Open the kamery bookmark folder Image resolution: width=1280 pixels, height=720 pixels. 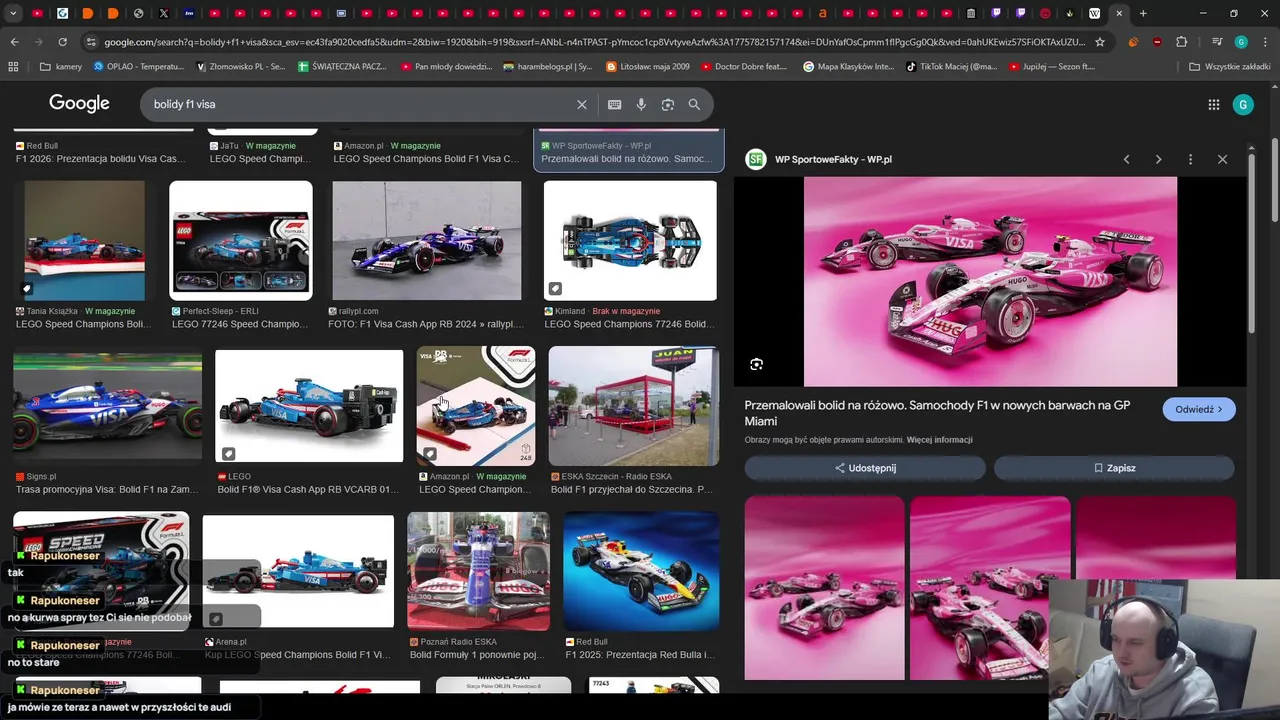(61, 67)
